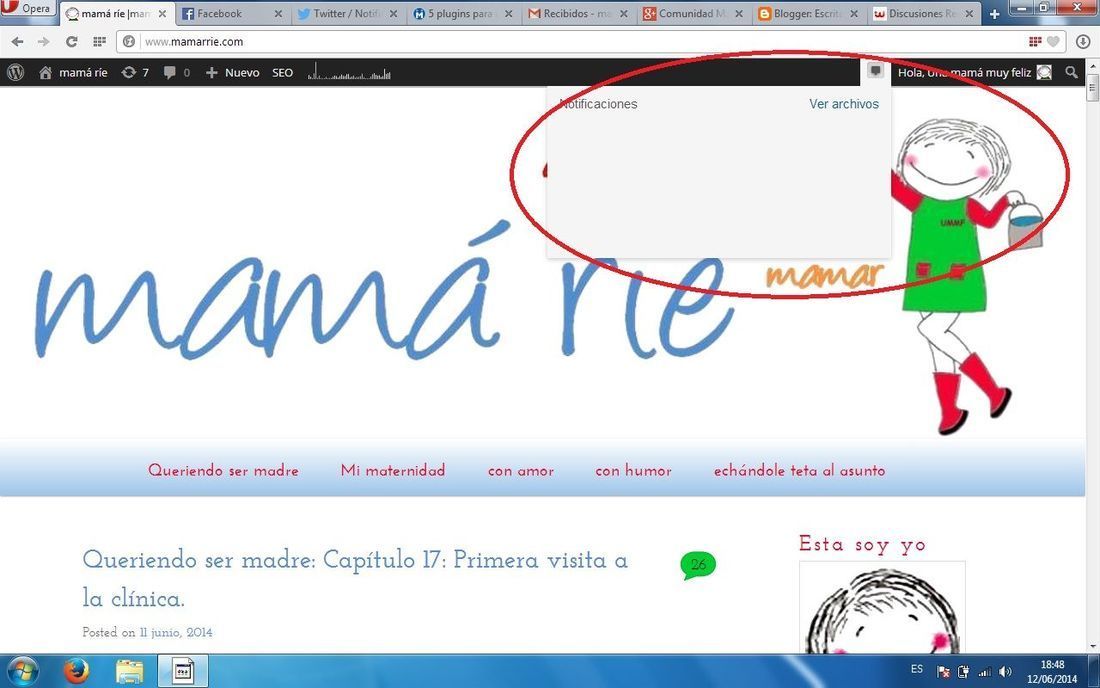Add page to Speed Dial icon
This screenshot has height=688, width=1100.
pyautogui.click(x=1035, y=42)
